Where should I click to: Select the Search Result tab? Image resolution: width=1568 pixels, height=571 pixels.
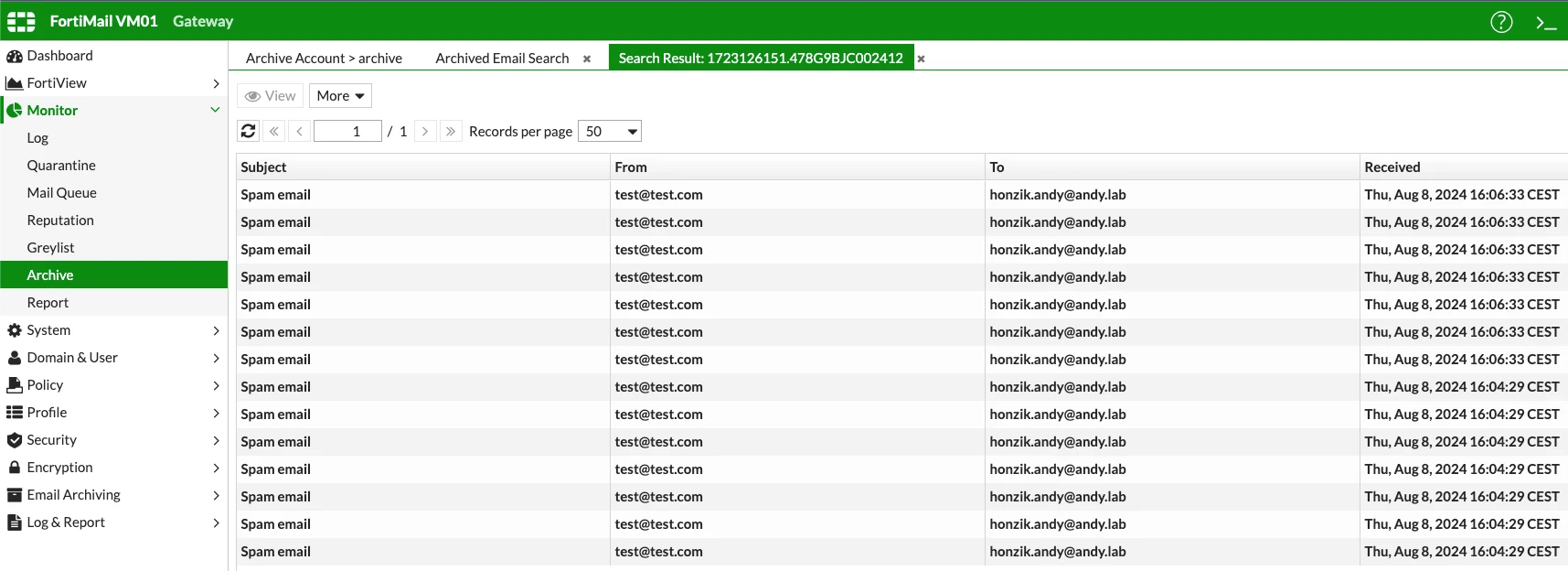pos(761,58)
